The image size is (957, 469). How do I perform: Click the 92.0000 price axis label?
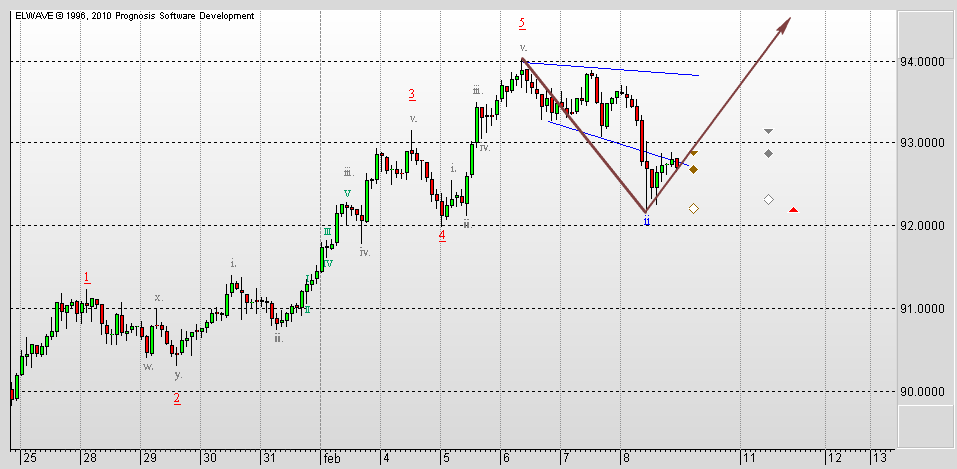tap(925, 226)
